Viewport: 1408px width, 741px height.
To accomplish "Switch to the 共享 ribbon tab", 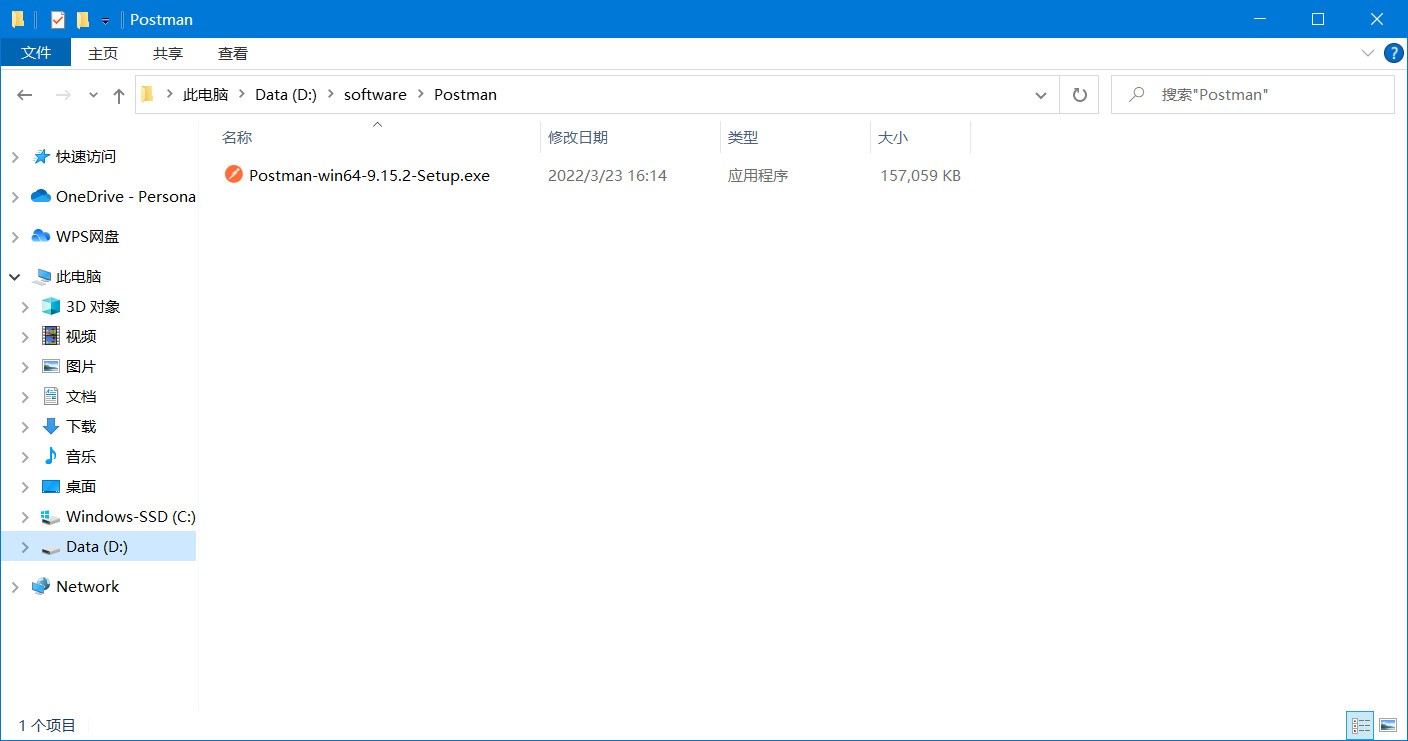I will (168, 53).
